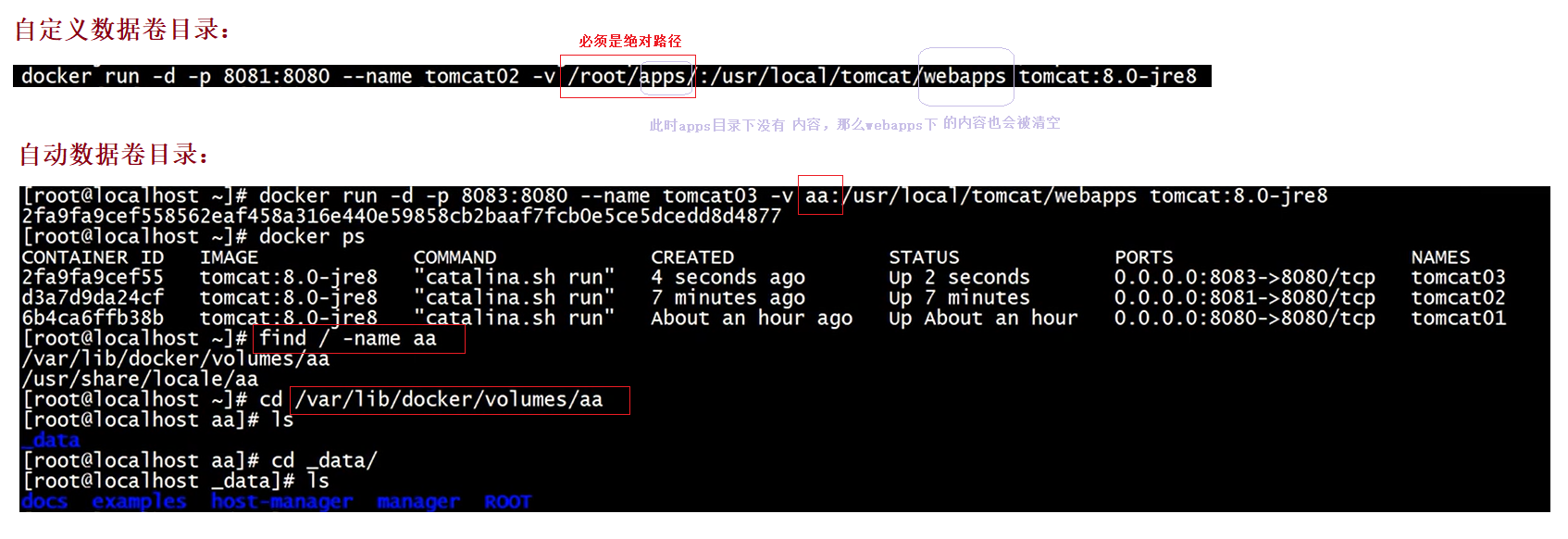Click the heading 自定义数据卷目录
Image resolution: width=1568 pixels, height=539 pixels.
point(122,30)
